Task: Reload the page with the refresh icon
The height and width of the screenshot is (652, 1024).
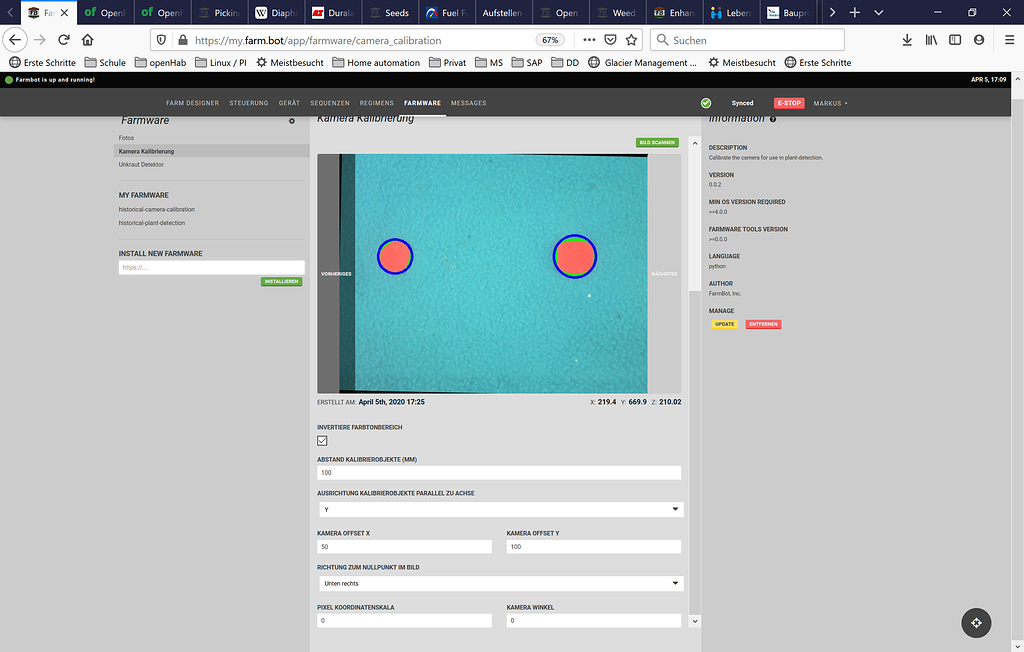Action: [63, 41]
